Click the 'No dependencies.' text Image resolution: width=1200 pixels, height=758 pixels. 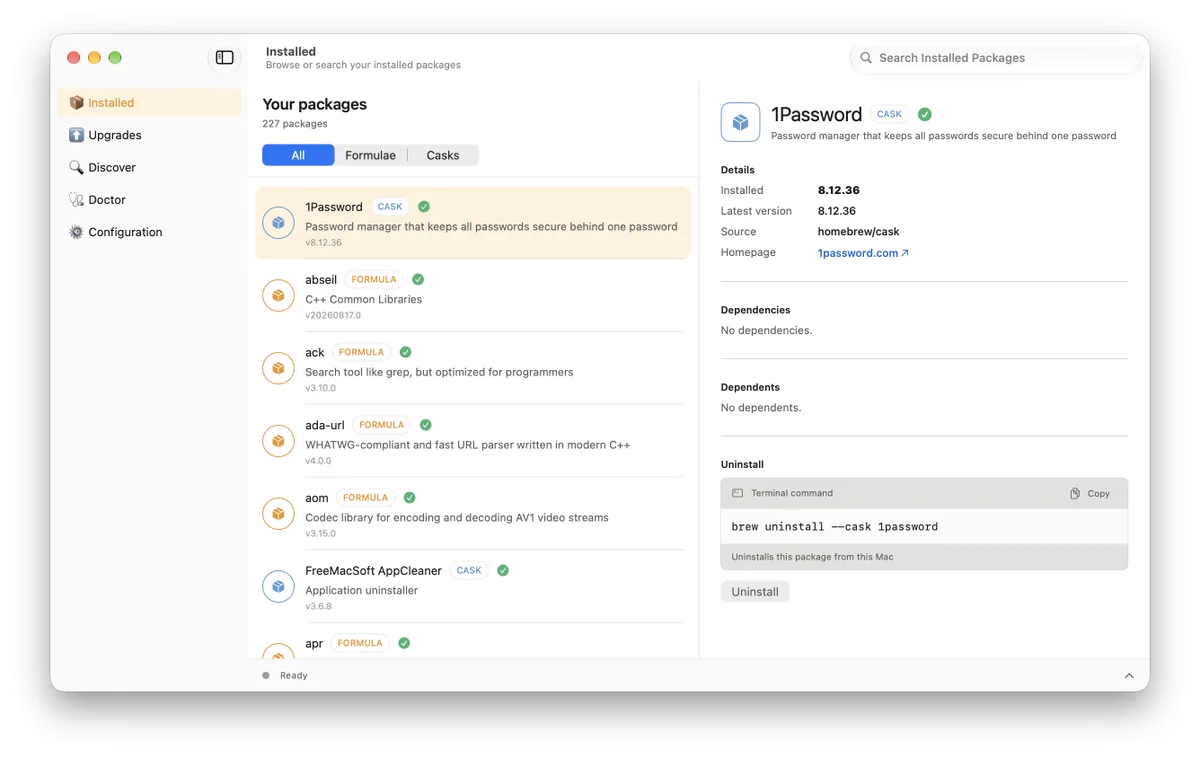pyautogui.click(x=767, y=331)
